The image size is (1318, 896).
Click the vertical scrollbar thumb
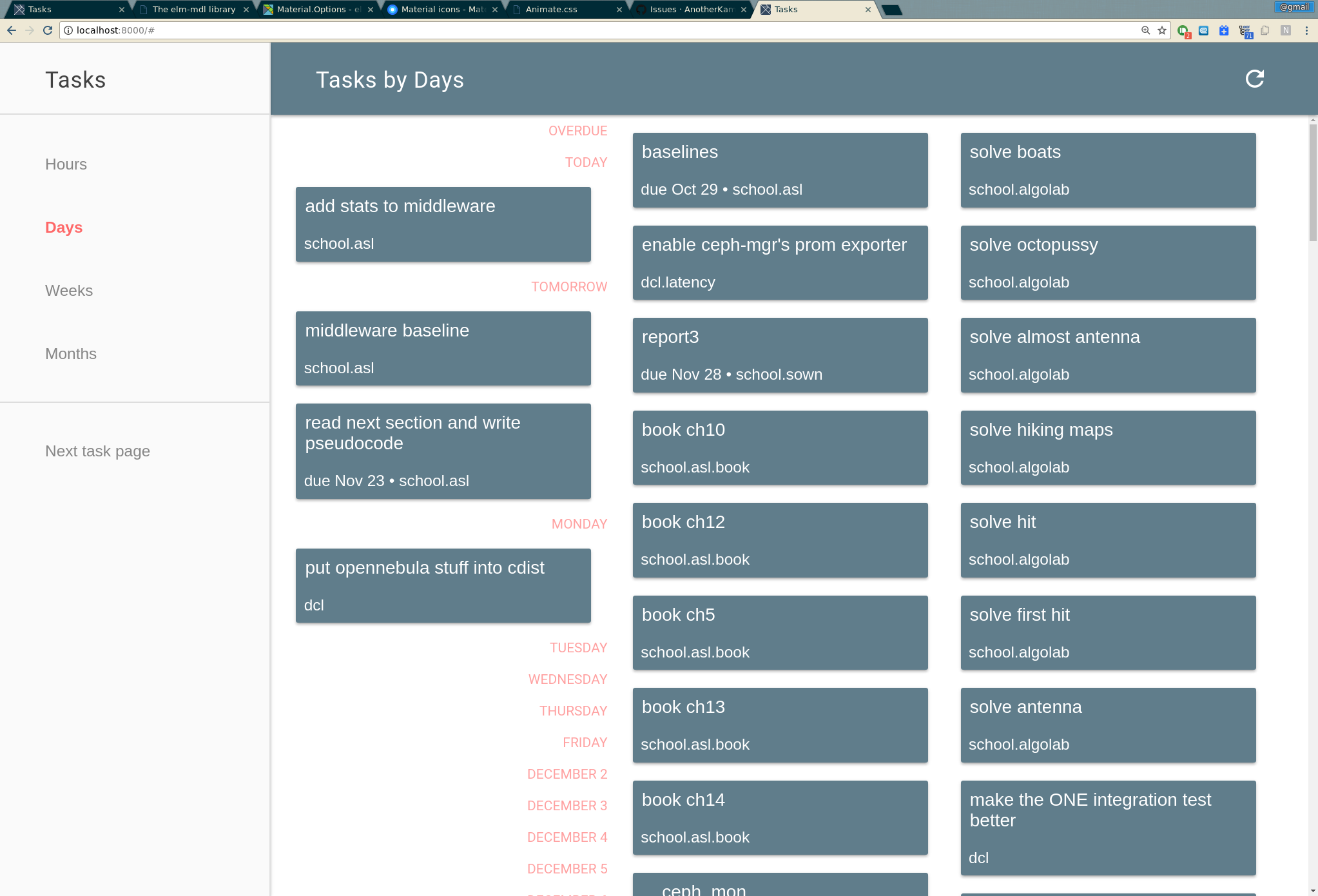1313,184
